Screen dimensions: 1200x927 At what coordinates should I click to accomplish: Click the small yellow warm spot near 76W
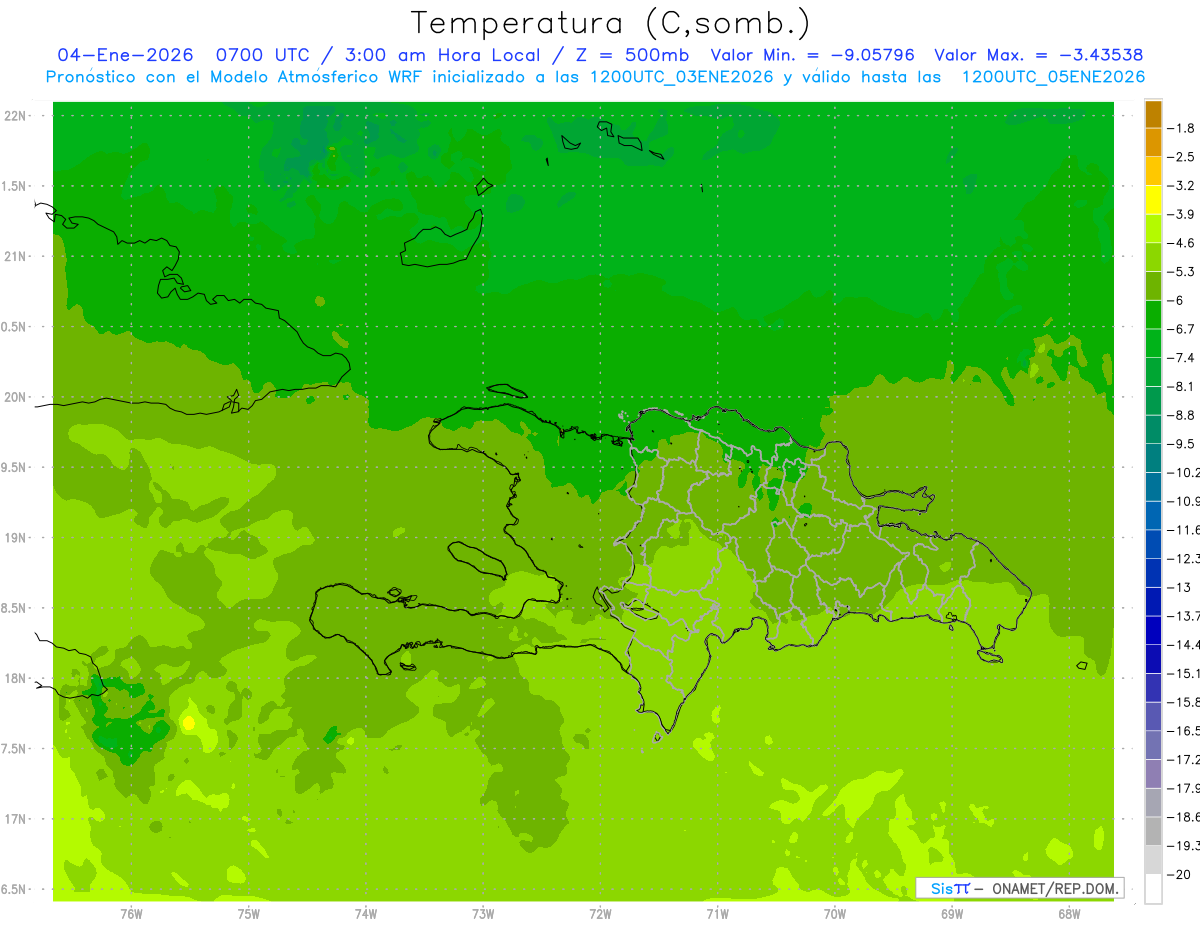click(188, 722)
